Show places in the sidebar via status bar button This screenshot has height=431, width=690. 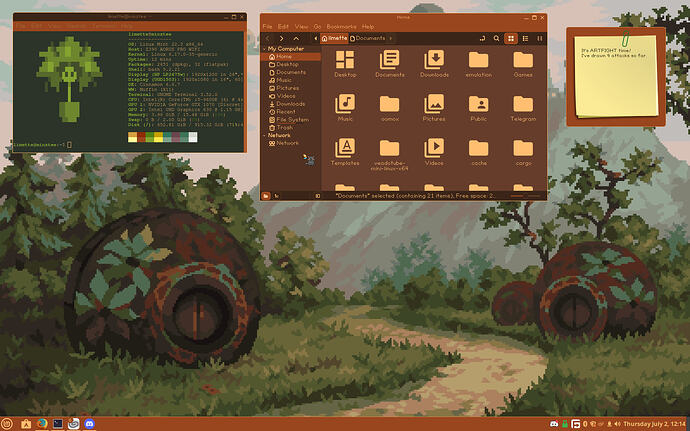point(266,196)
